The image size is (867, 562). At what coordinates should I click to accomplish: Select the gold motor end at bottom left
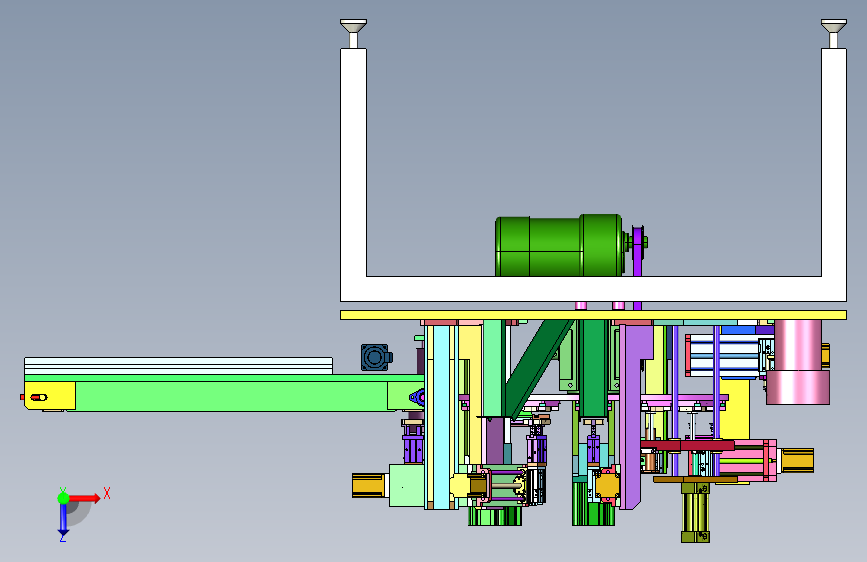368,485
